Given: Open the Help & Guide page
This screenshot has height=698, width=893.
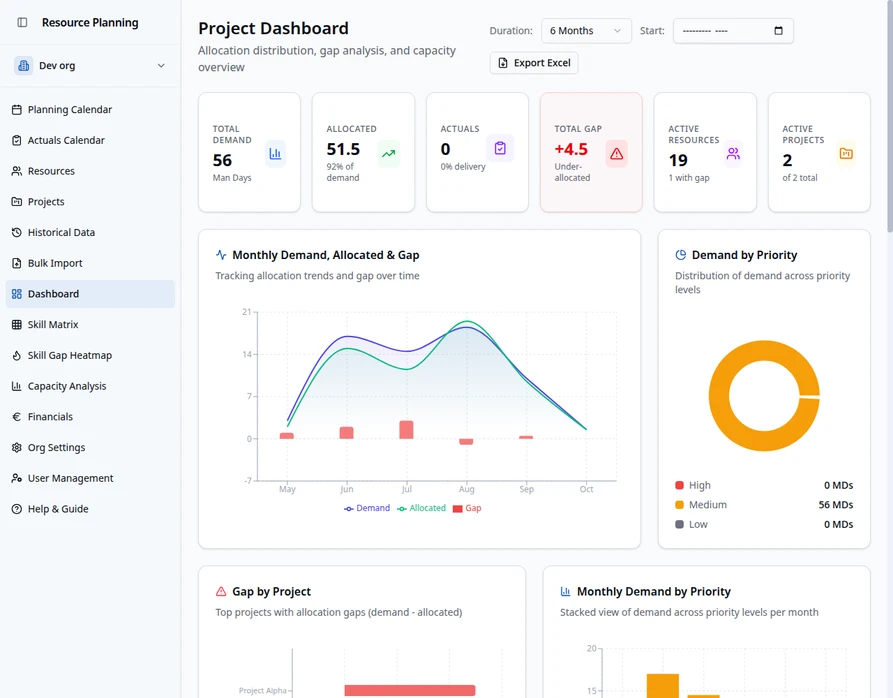Looking at the screenshot, I should click(x=90, y=509).
